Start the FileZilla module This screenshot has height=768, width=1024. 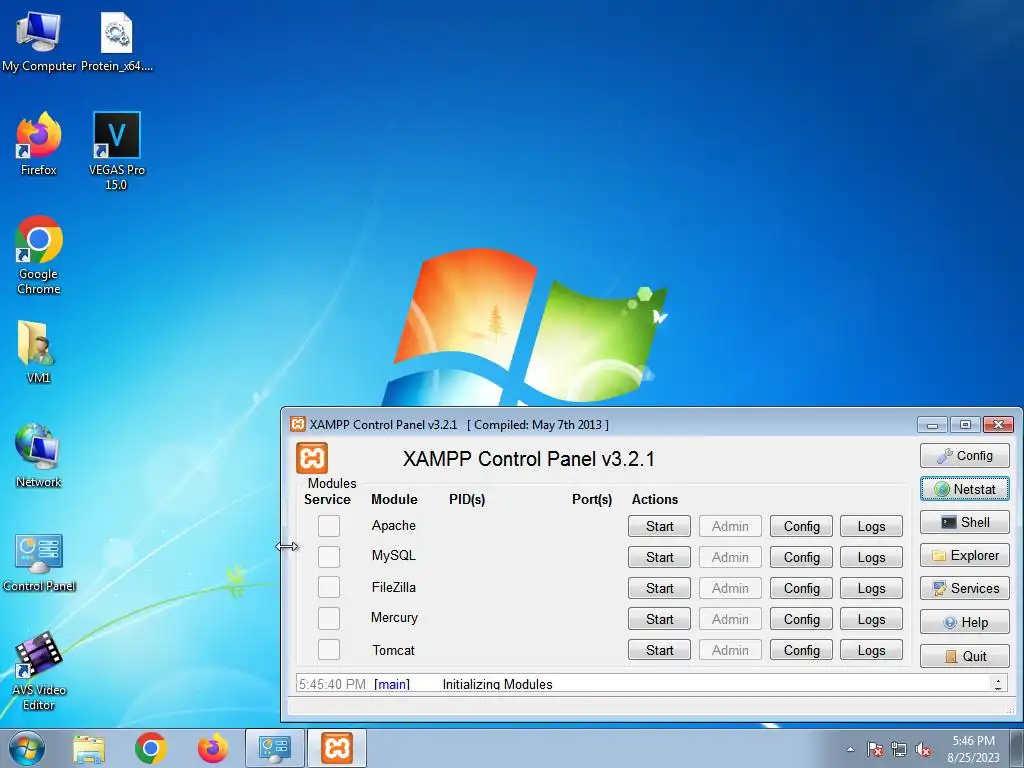click(x=659, y=588)
